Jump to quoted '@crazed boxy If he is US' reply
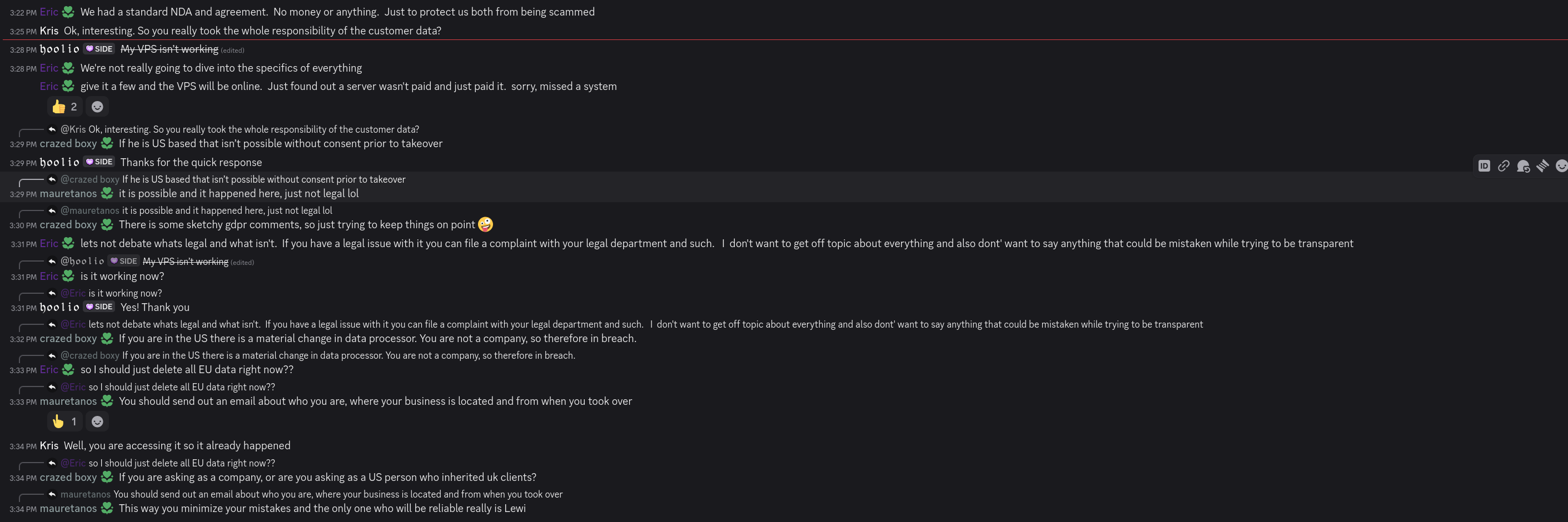1568x522 pixels. pos(233,179)
